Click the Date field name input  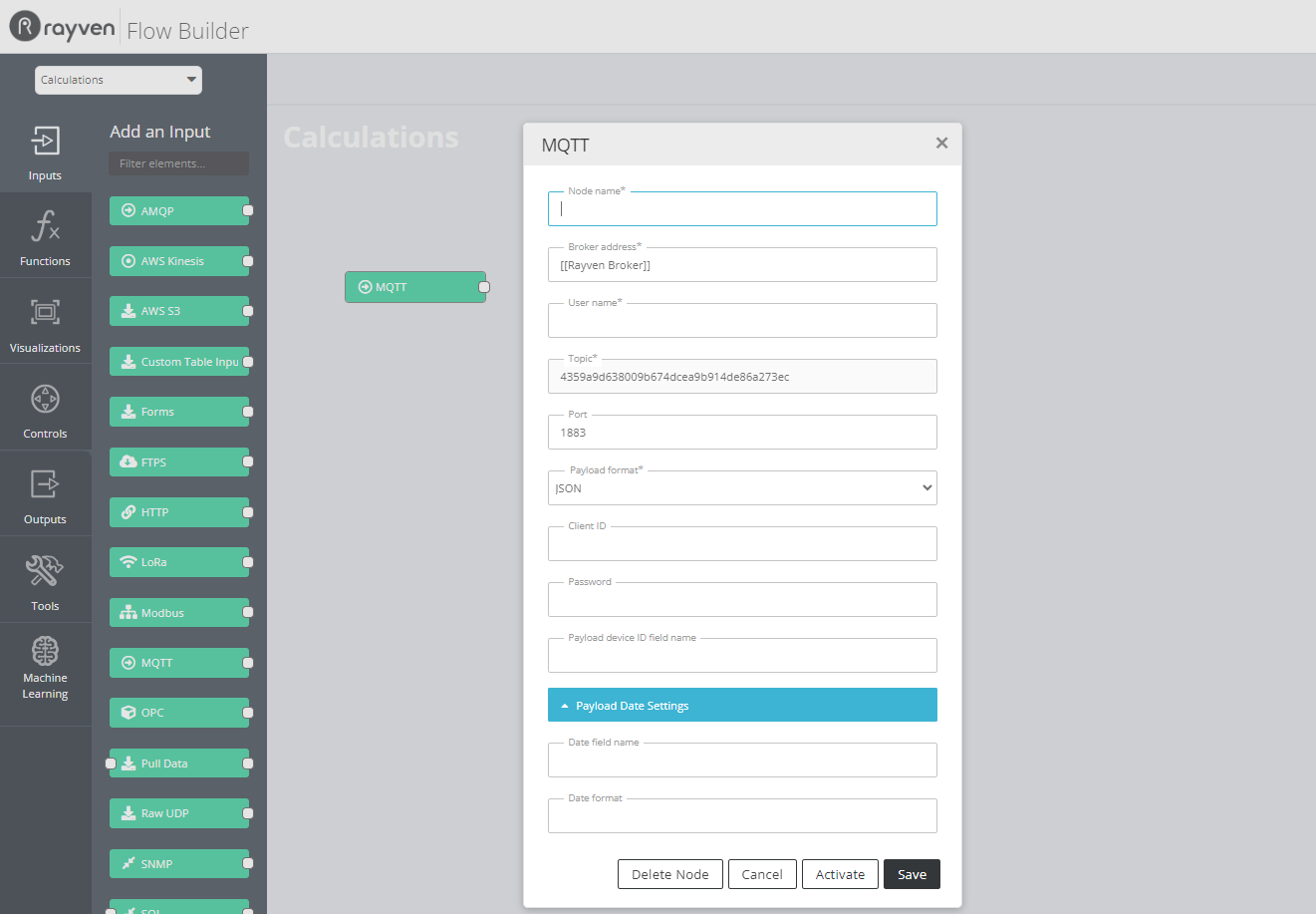click(x=742, y=761)
